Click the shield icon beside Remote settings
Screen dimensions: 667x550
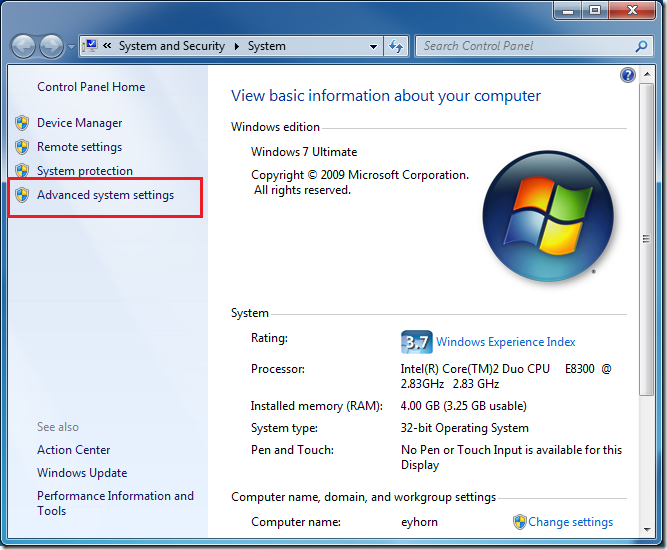click(22, 147)
